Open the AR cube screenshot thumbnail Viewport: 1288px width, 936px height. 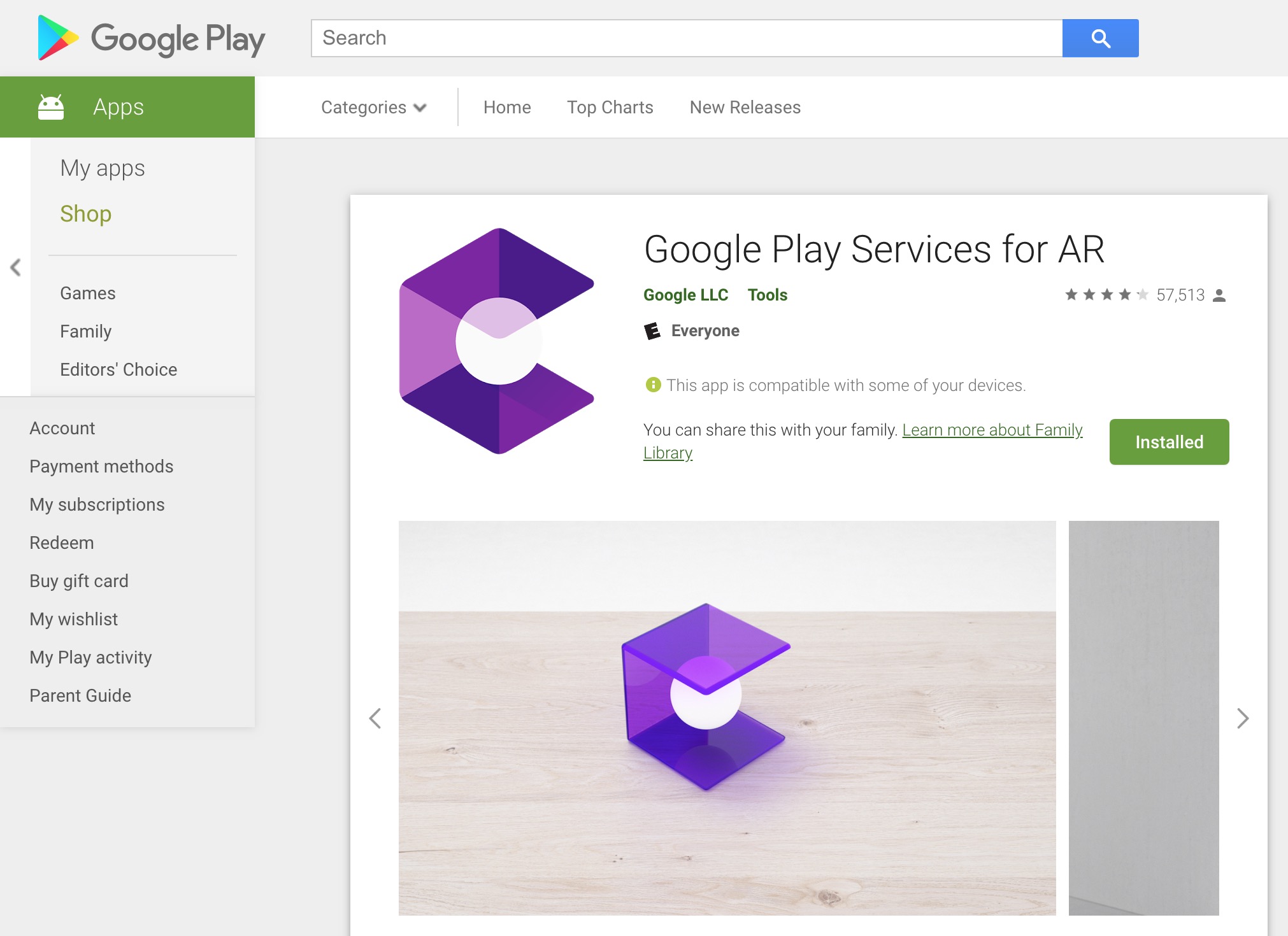tap(727, 718)
